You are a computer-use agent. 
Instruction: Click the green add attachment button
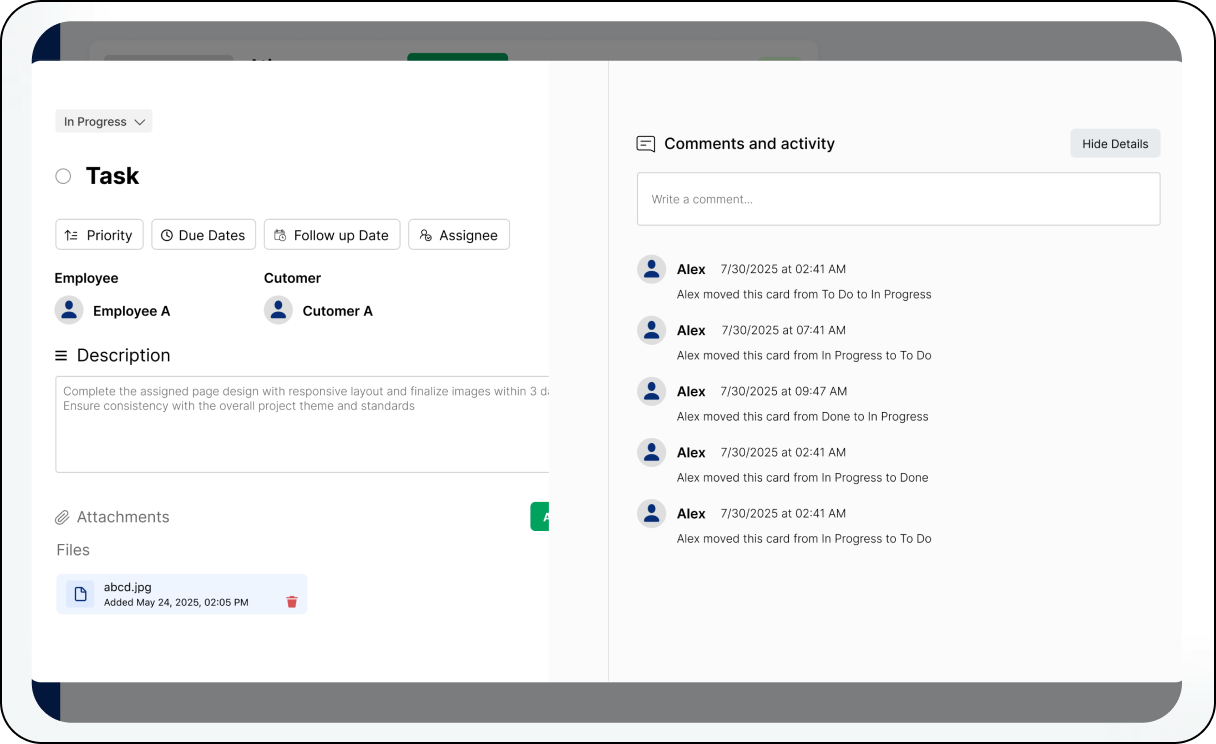coord(540,517)
